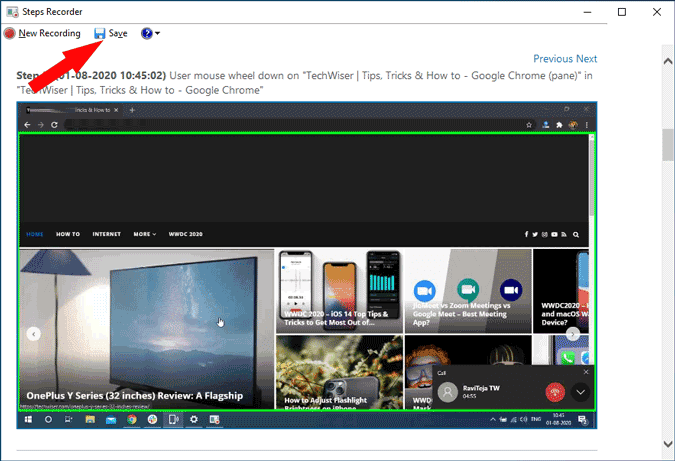Click the Save button in toolbar
Screen dimensions: 675x461
[x=111, y=33]
